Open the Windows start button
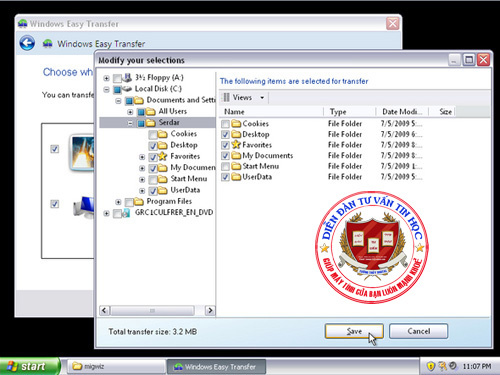 (x=30, y=366)
